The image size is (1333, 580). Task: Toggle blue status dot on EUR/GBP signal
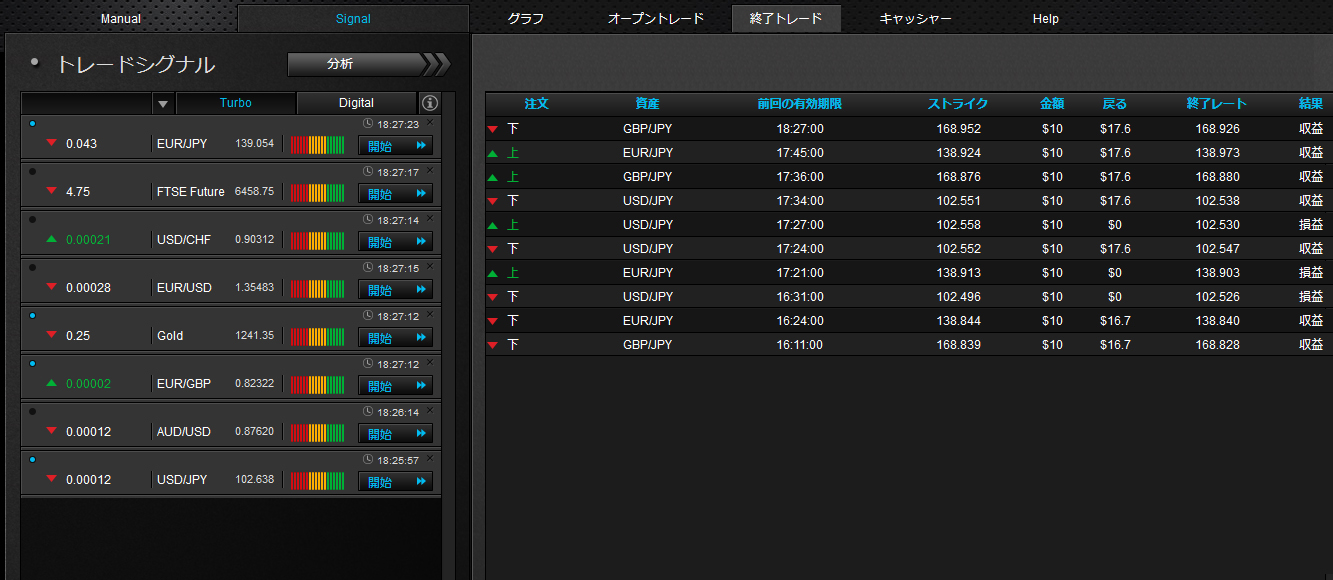[x=32, y=363]
